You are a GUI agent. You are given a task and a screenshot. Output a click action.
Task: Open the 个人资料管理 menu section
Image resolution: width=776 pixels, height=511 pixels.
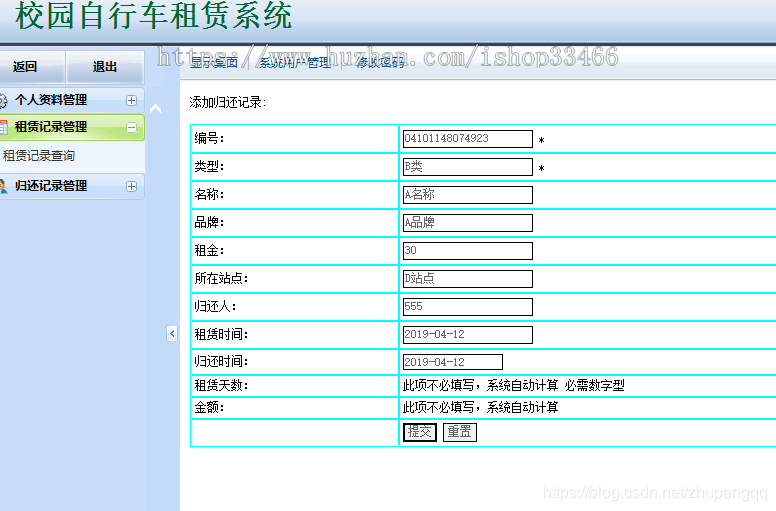click(72, 100)
